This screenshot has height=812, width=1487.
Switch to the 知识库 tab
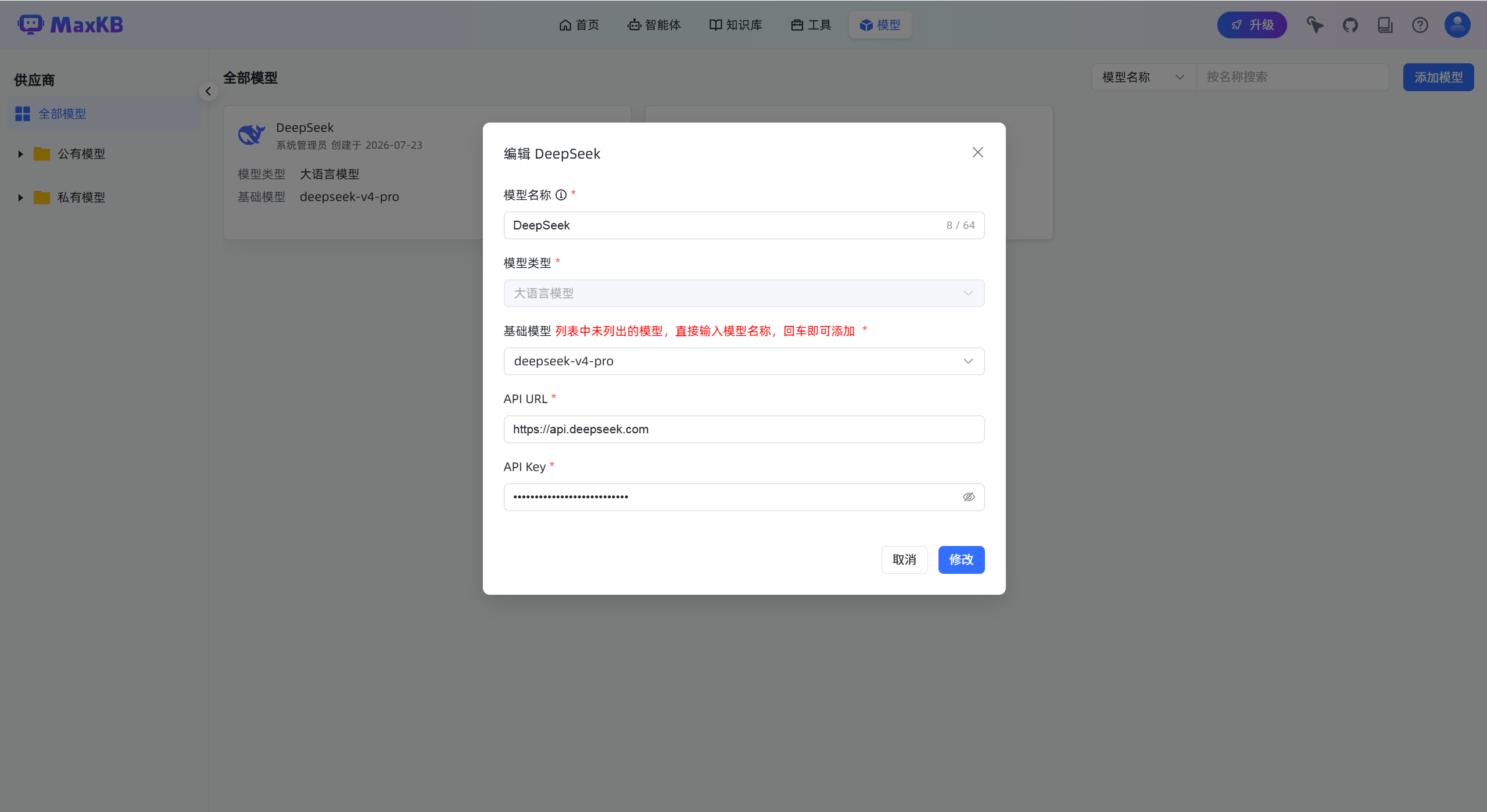click(736, 25)
